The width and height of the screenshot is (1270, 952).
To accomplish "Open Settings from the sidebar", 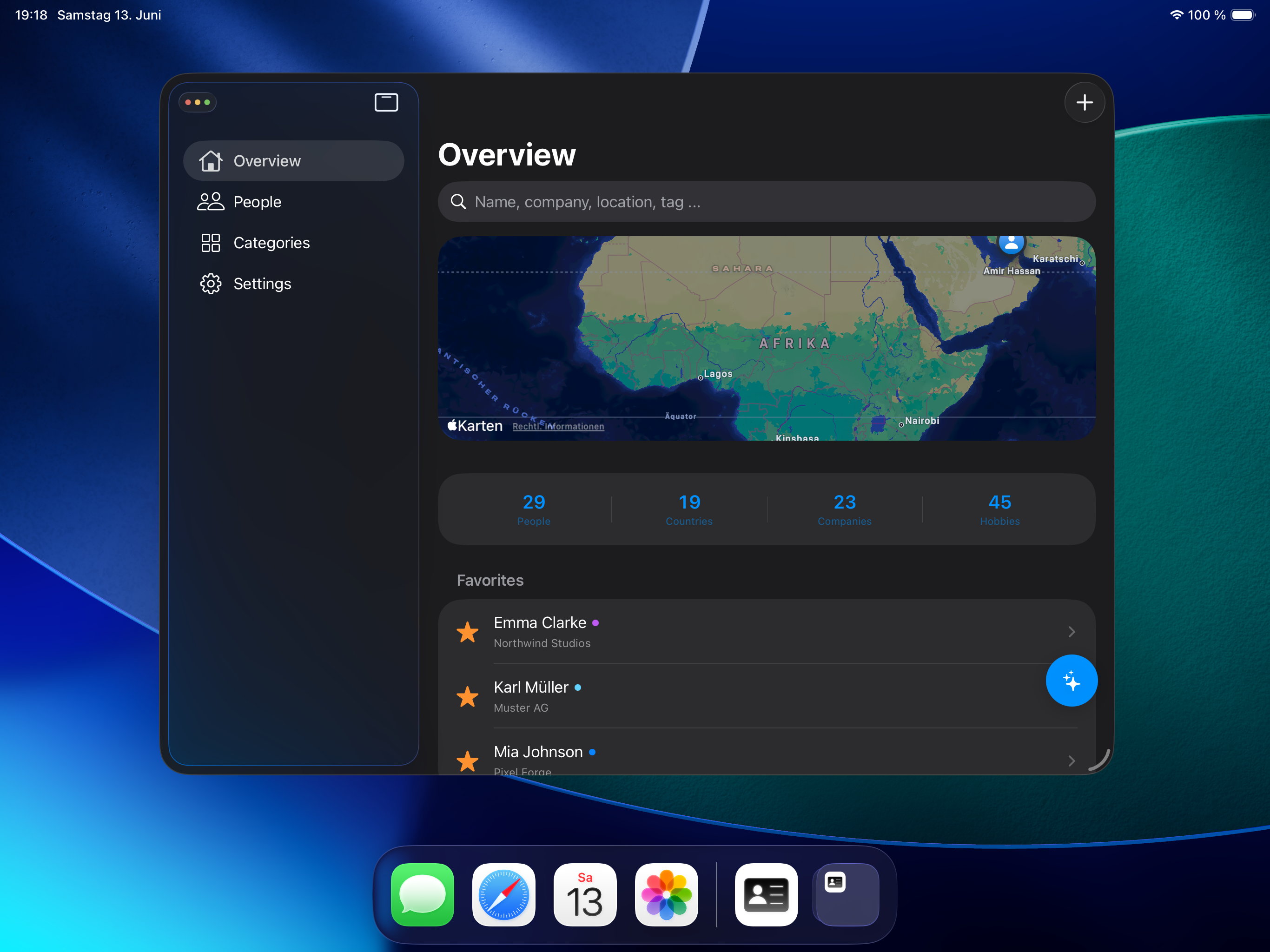I will point(293,284).
